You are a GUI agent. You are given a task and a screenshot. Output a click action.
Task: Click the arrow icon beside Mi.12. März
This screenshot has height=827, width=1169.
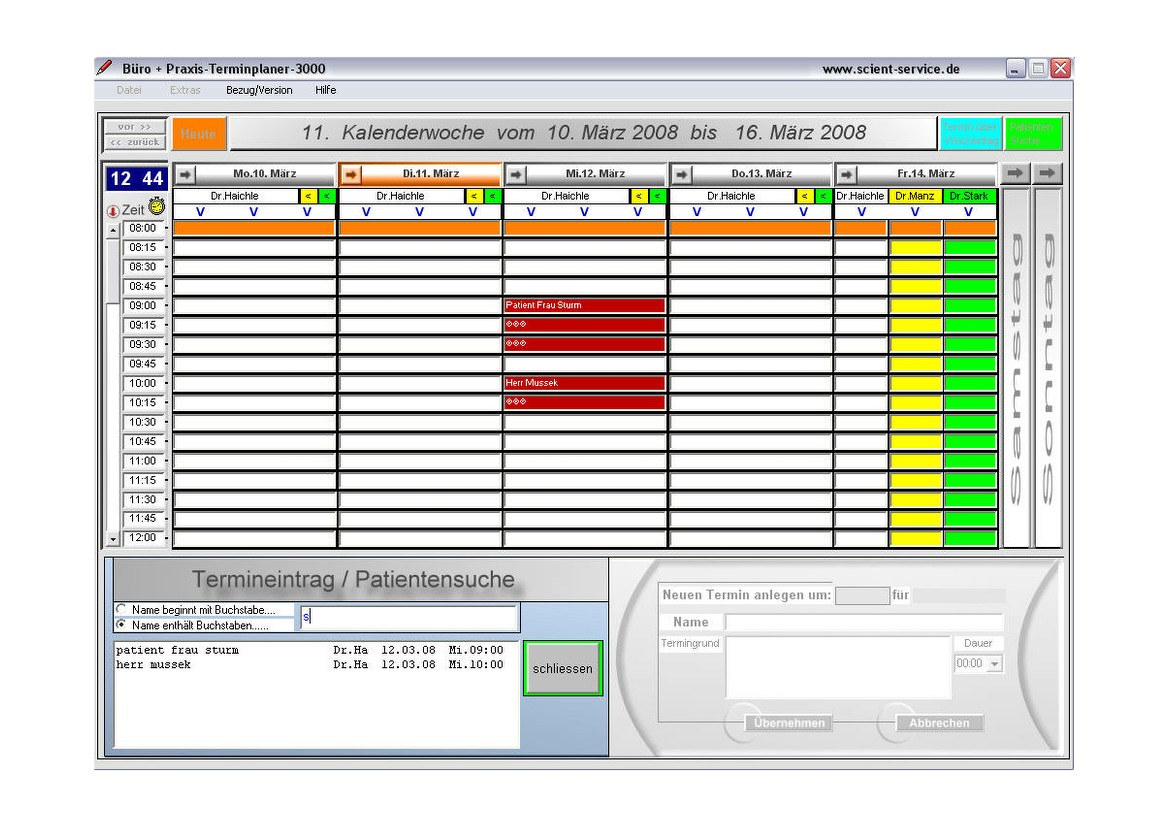click(x=516, y=174)
